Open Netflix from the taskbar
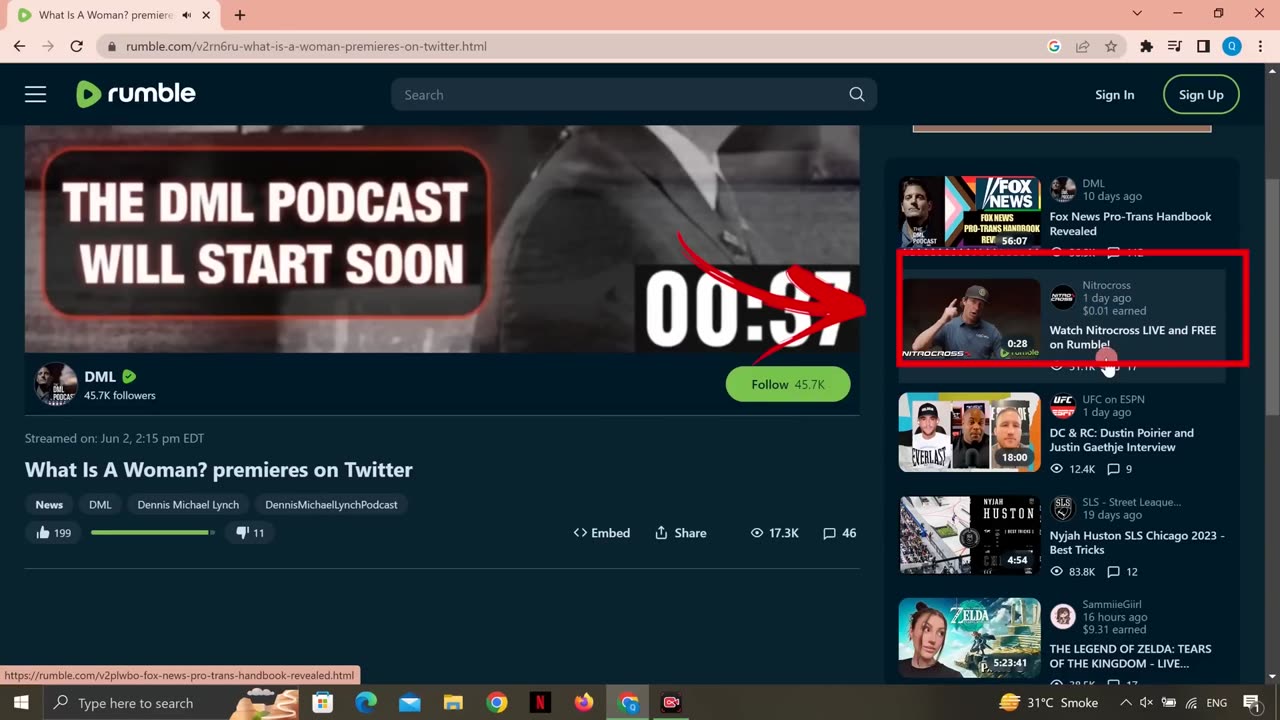Image resolution: width=1280 pixels, height=720 pixels. pyautogui.click(x=540, y=702)
